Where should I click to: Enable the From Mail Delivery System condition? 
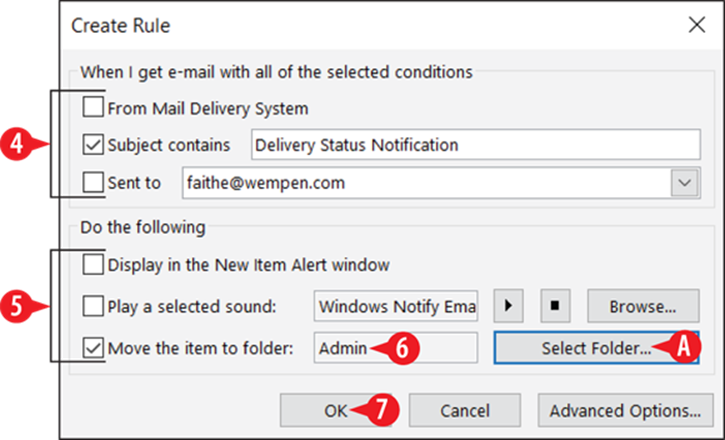click(x=93, y=107)
